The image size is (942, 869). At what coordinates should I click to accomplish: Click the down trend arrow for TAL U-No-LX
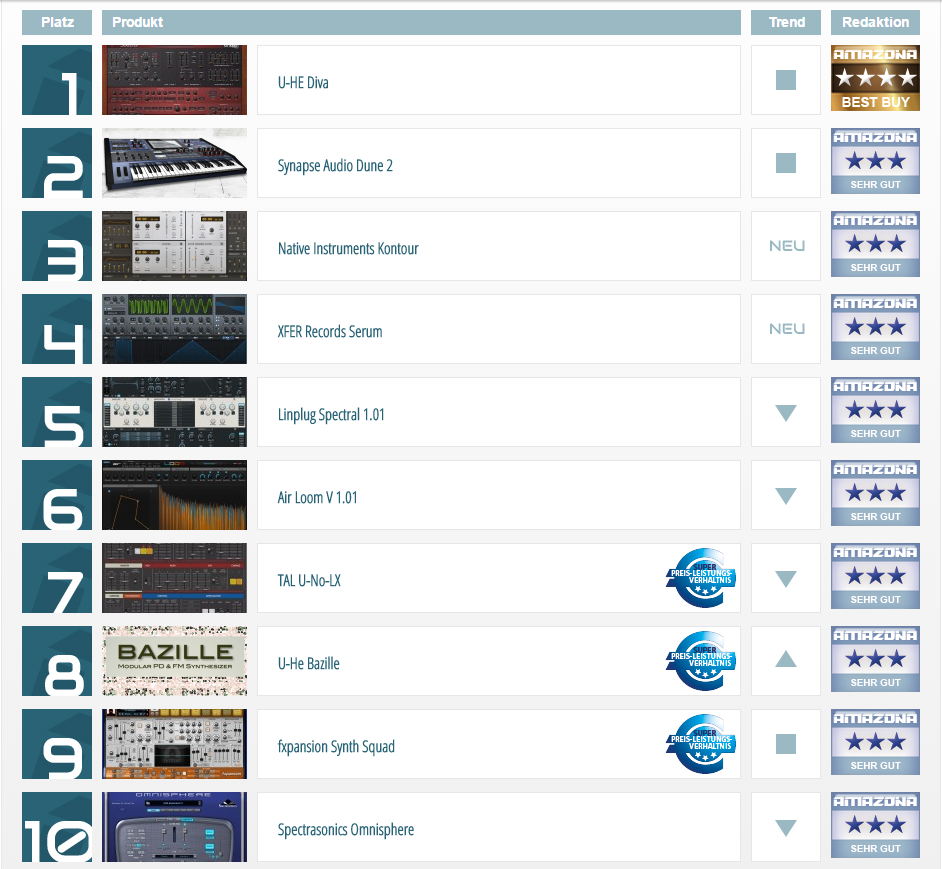coord(786,579)
